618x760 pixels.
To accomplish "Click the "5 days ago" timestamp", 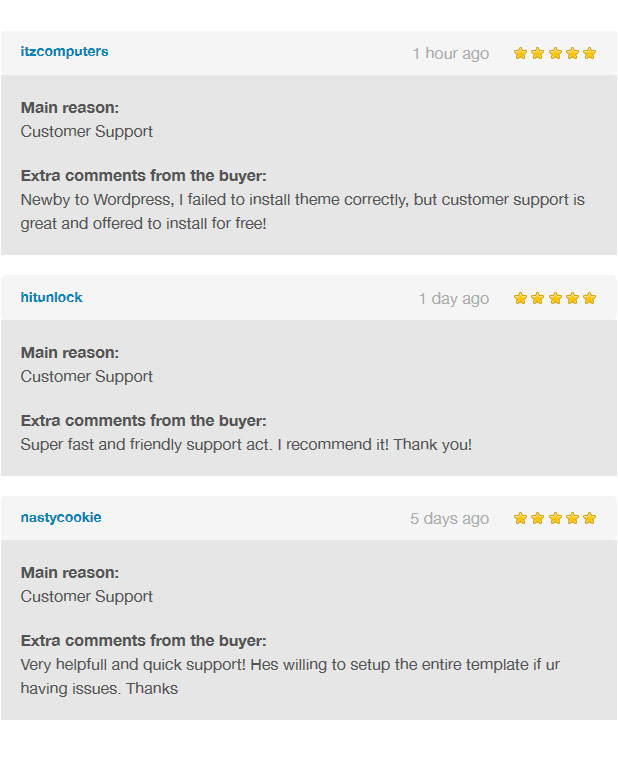I will tap(450, 519).
